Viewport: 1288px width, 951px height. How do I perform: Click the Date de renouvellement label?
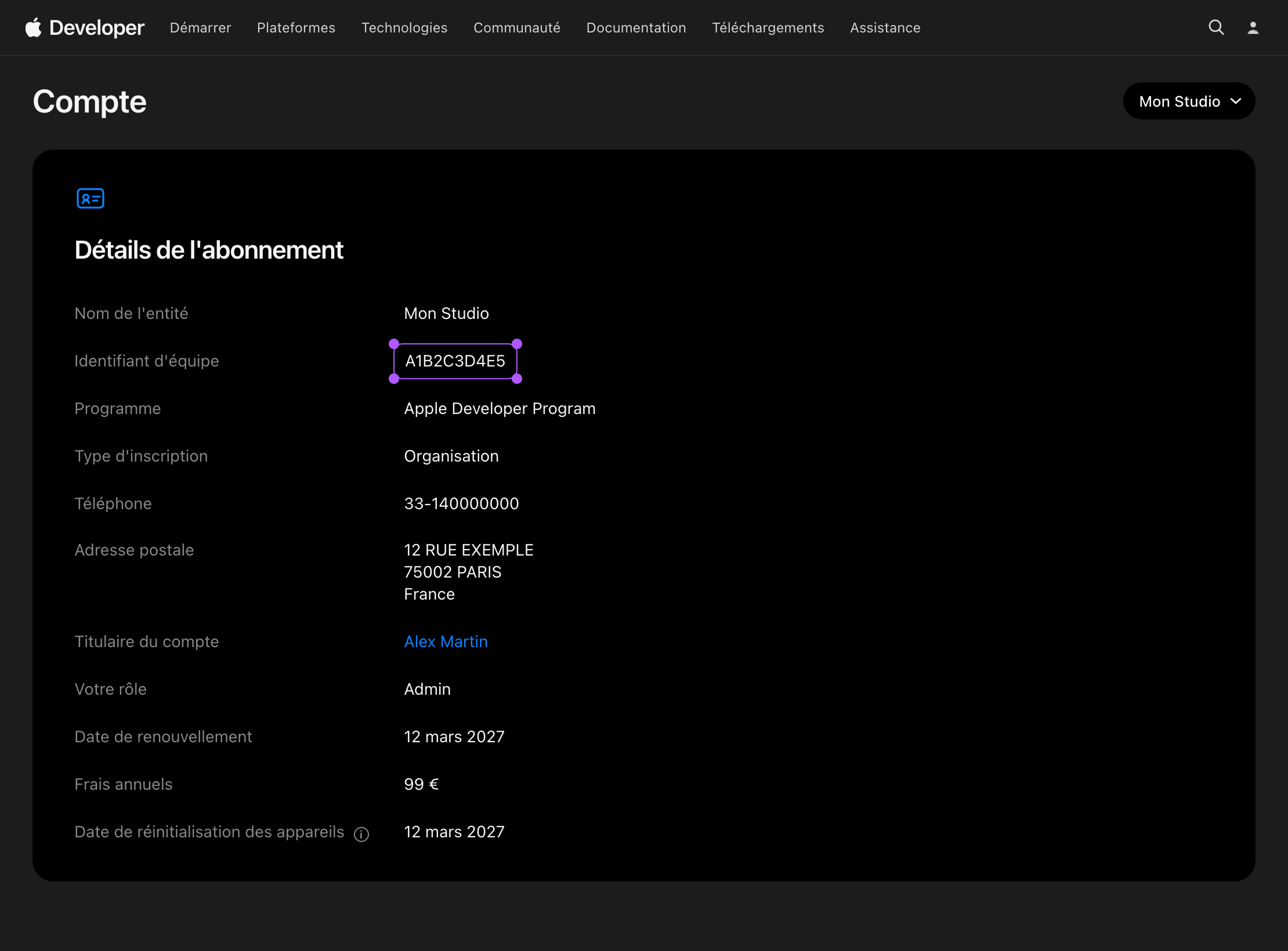click(163, 736)
